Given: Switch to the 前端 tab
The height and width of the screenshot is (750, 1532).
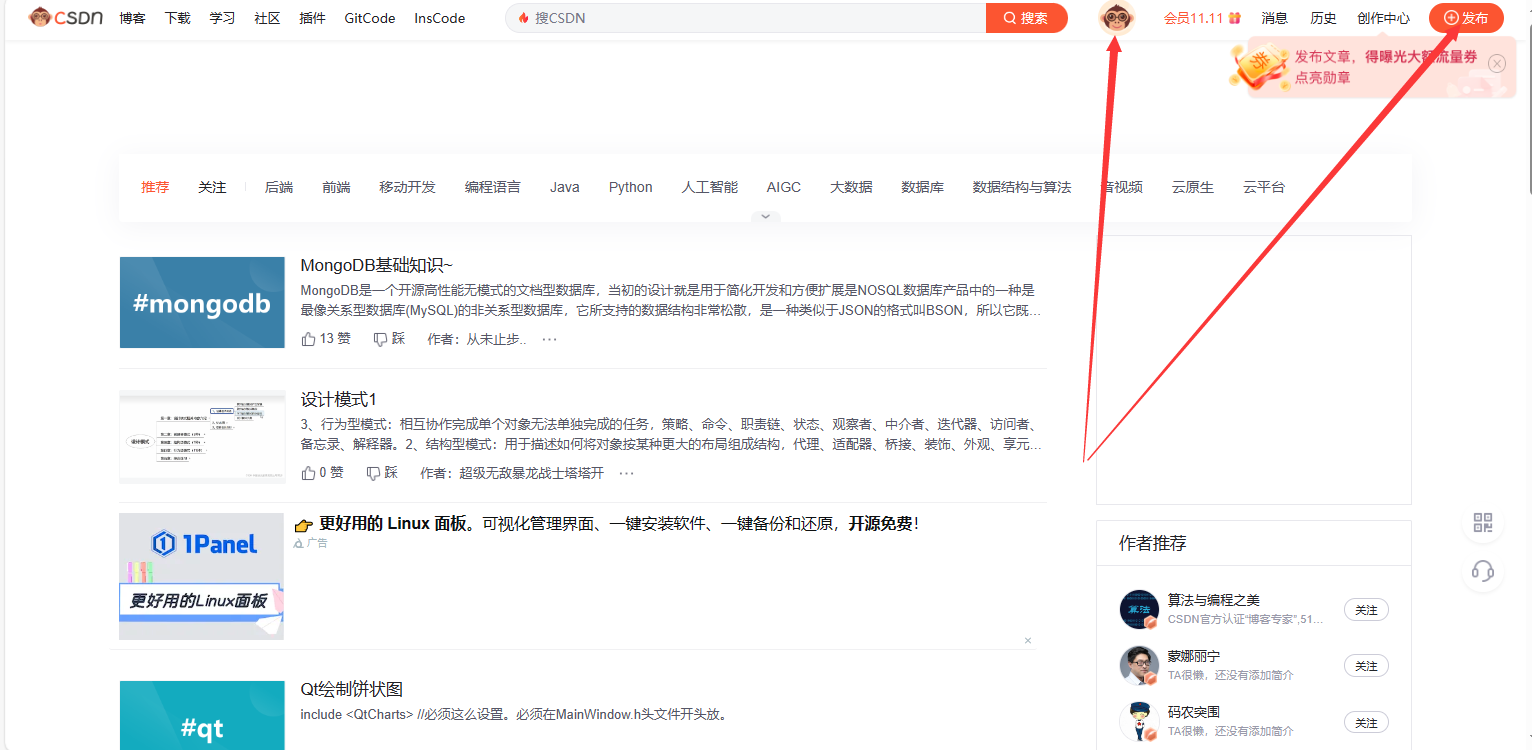Looking at the screenshot, I should point(336,187).
